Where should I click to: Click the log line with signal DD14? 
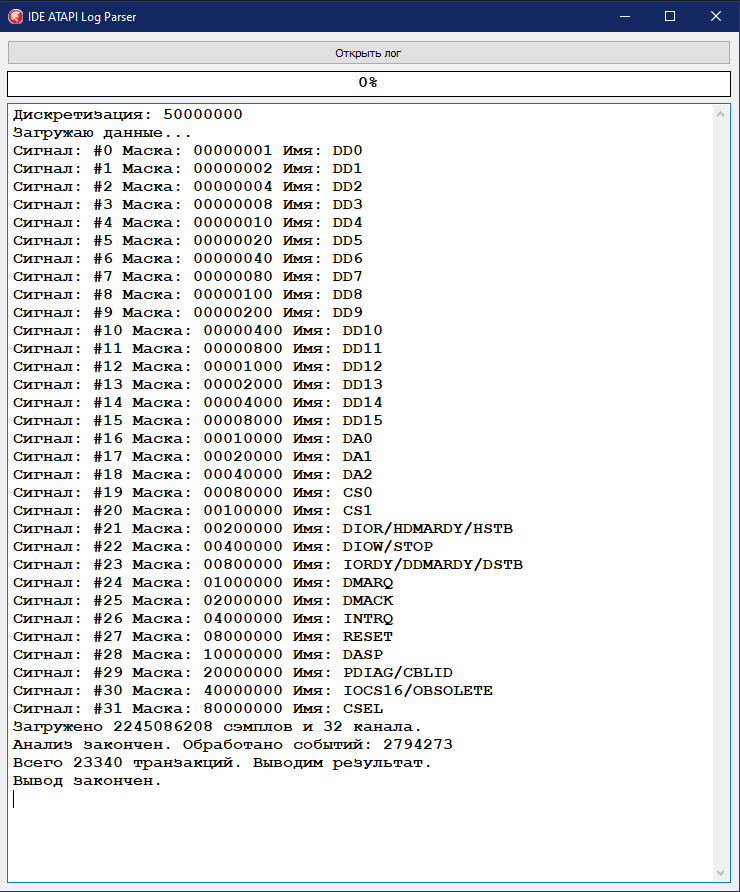(x=198, y=403)
